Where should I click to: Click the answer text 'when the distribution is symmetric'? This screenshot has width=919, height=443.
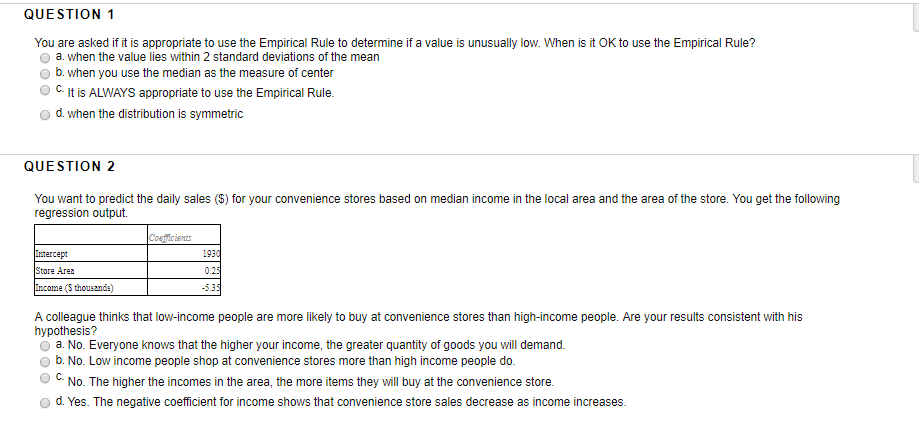[155, 114]
